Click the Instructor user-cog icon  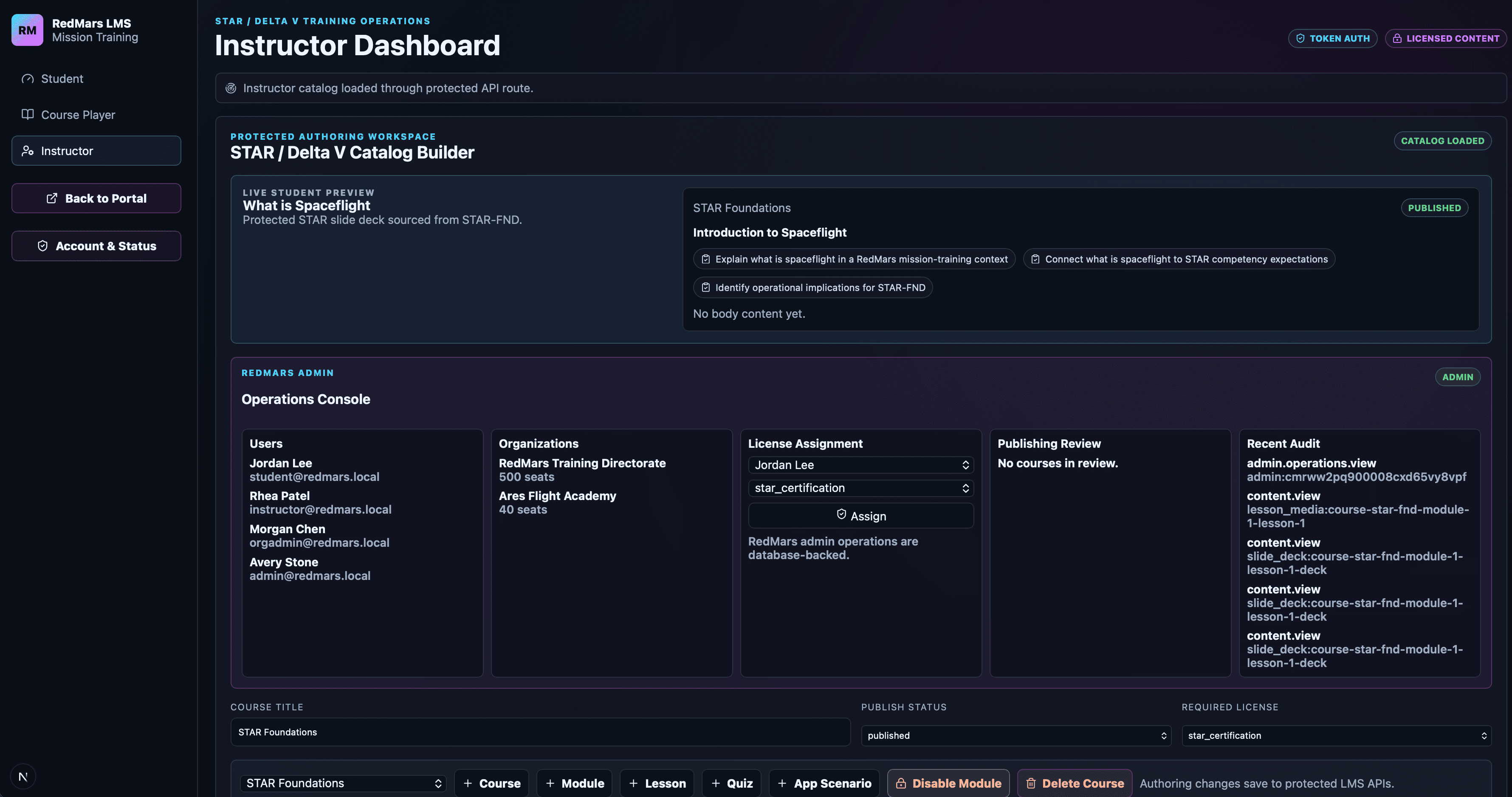click(x=28, y=151)
